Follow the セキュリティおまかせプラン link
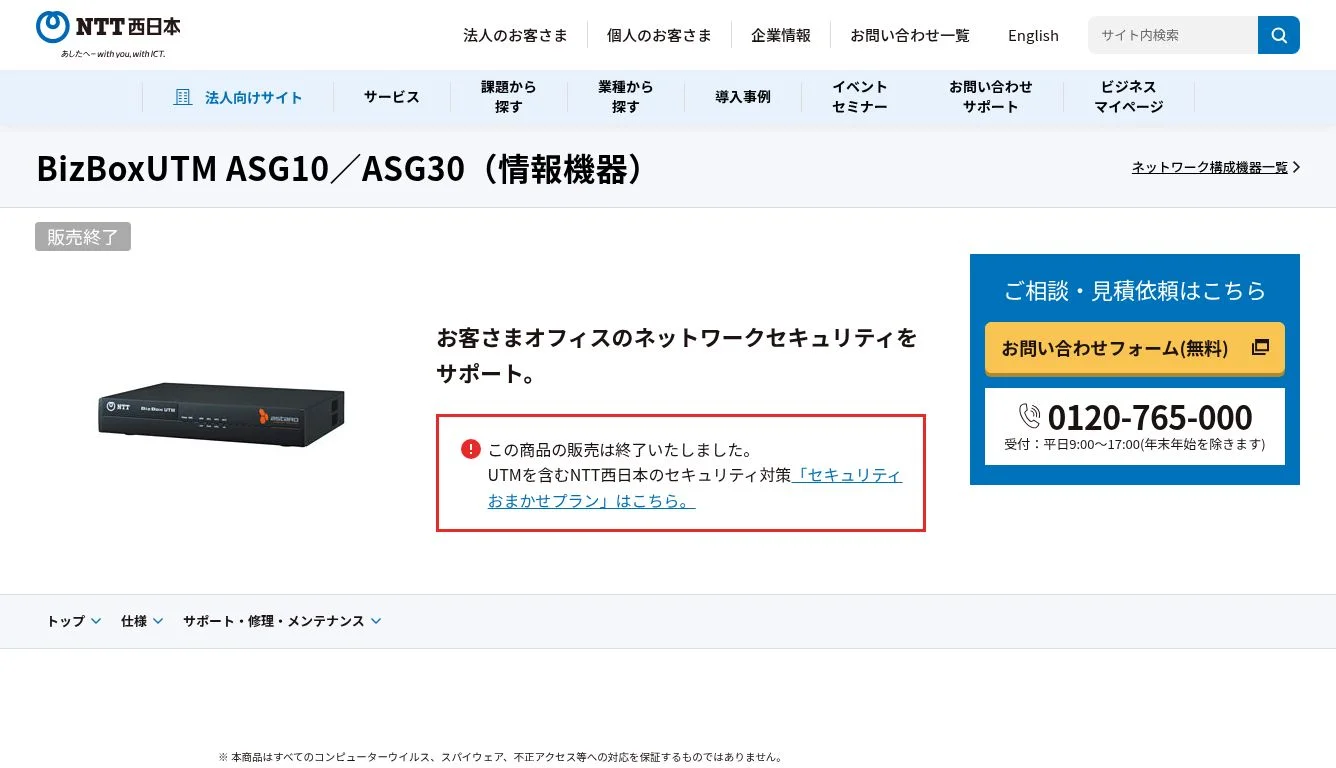Viewport: 1336px width, 768px height. (695, 488)
